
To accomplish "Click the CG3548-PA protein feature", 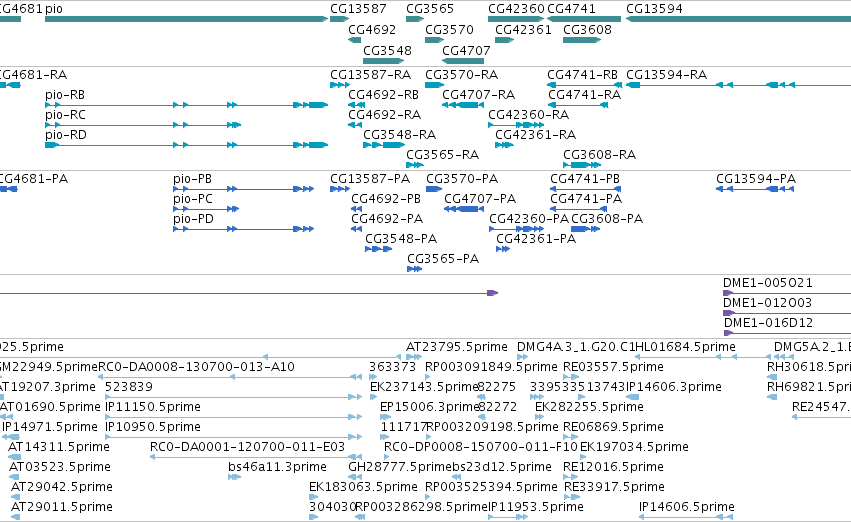I will click(x=378, y=249).
